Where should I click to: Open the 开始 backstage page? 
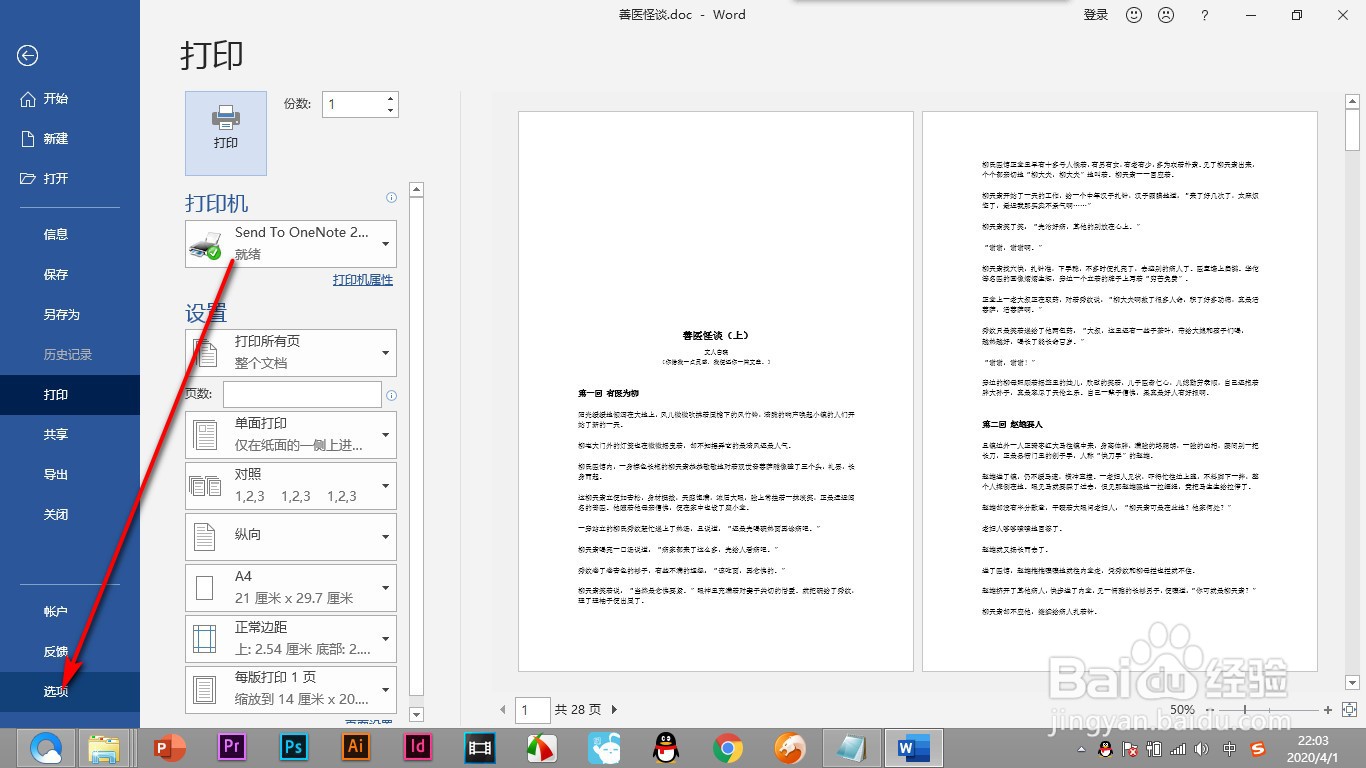[x=70, y=99]
